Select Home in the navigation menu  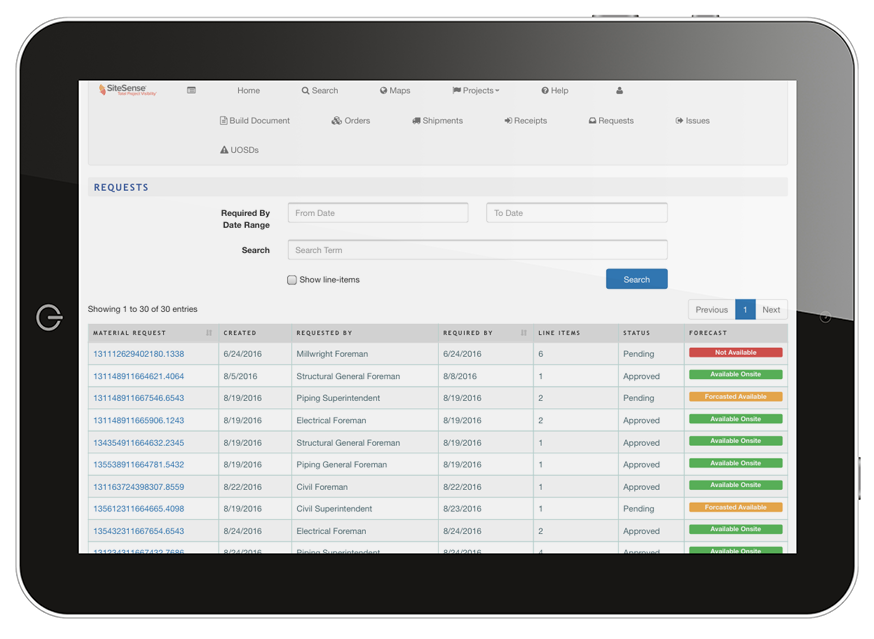click(x=248, y=90)
